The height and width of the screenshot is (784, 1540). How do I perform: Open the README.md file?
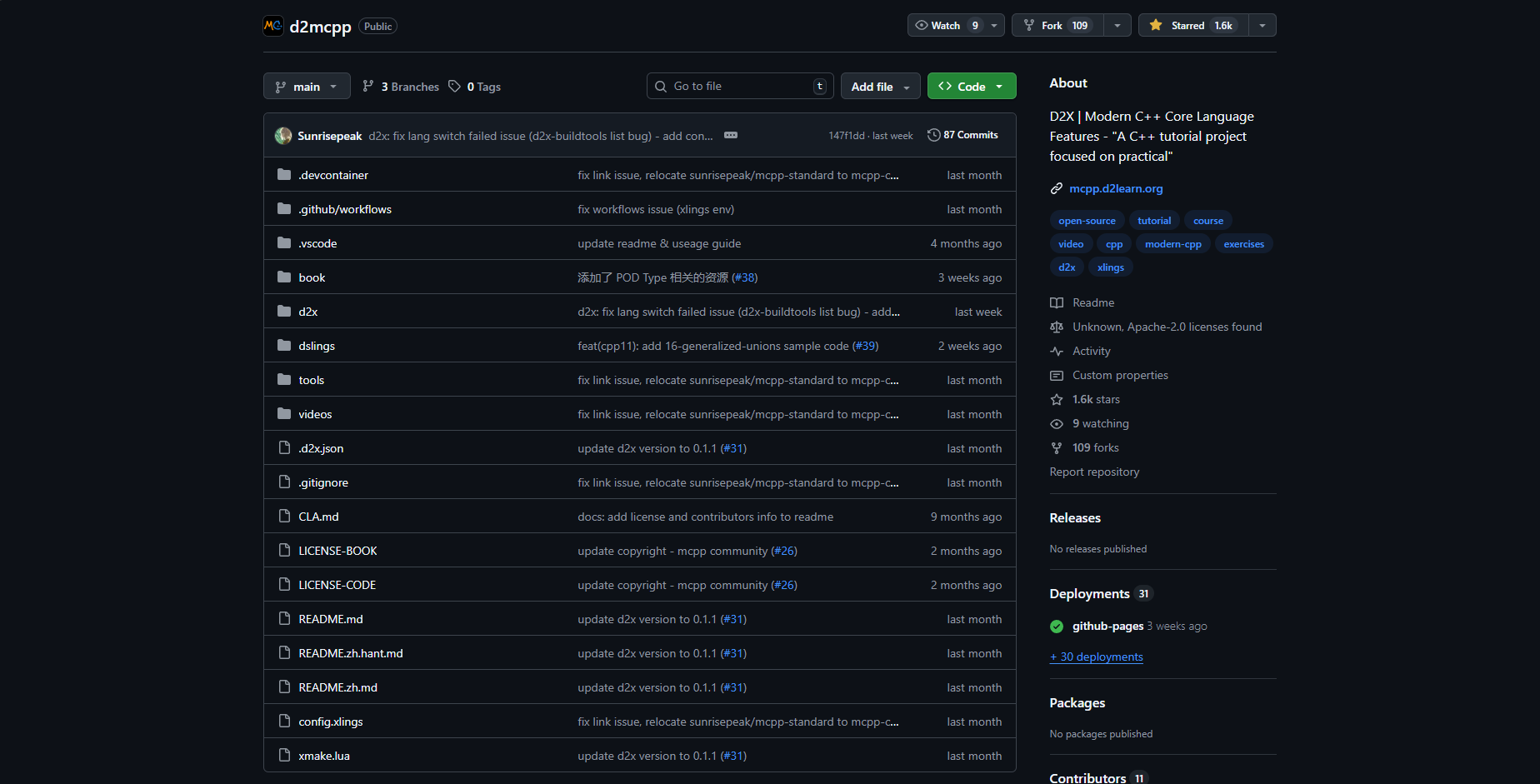(x=331, y=619)
